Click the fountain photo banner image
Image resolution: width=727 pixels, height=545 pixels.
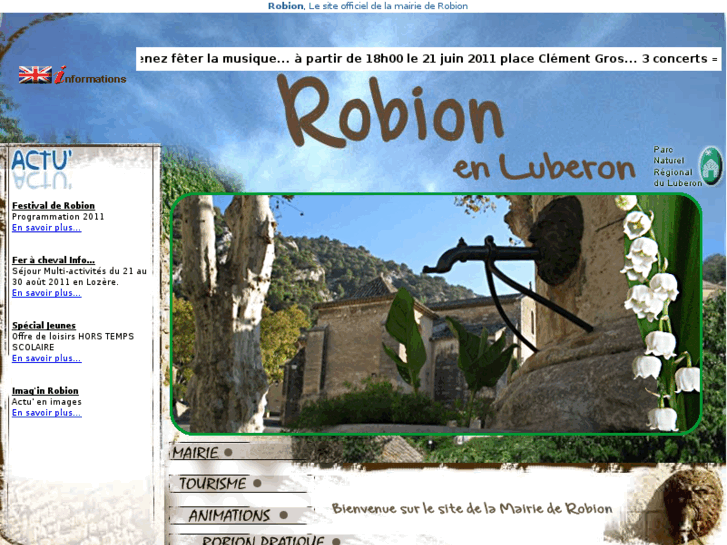pyautogui.click(x=436, y=314)
